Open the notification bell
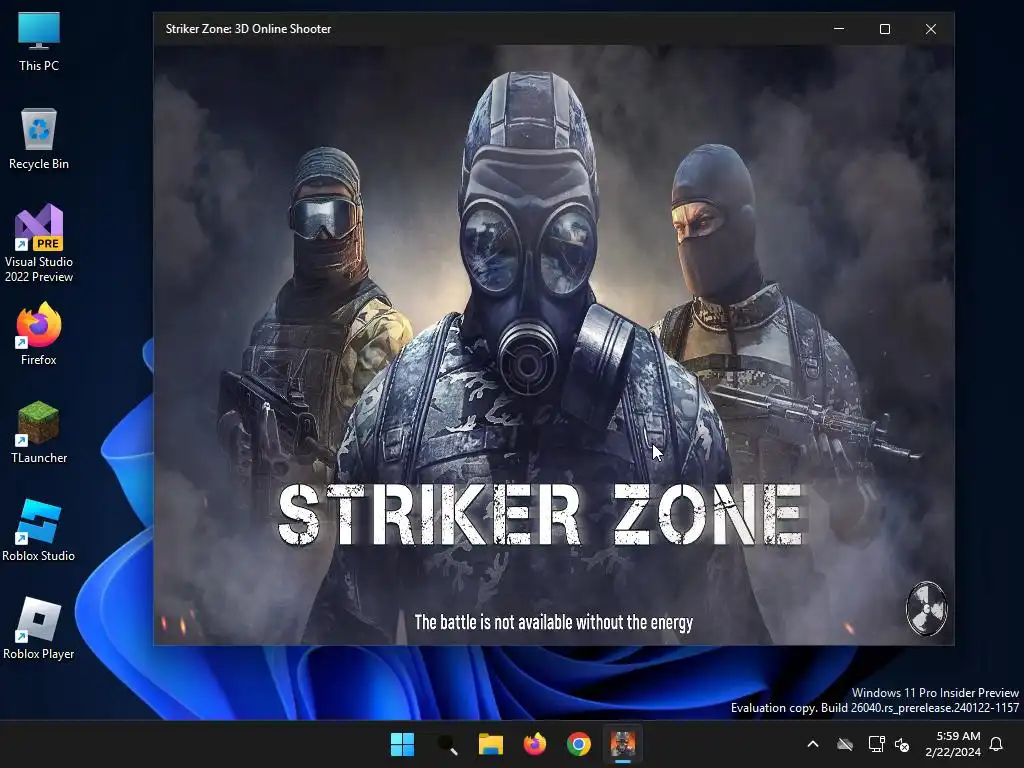The width and height of the screenshot is (1024, 768). pos(997,744)
